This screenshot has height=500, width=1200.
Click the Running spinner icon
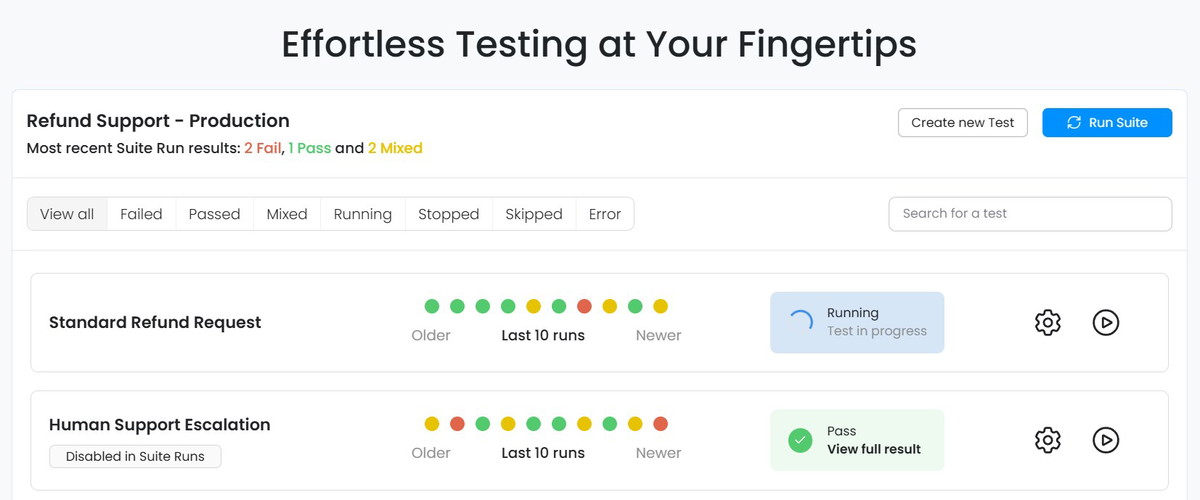800,322
